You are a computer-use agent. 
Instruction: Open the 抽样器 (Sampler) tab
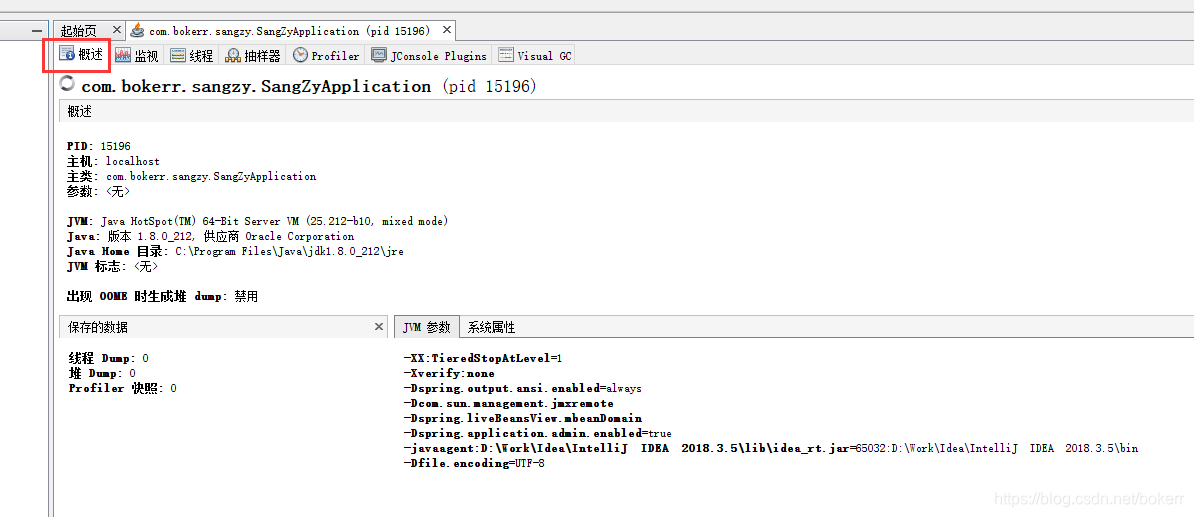[254, 56]
